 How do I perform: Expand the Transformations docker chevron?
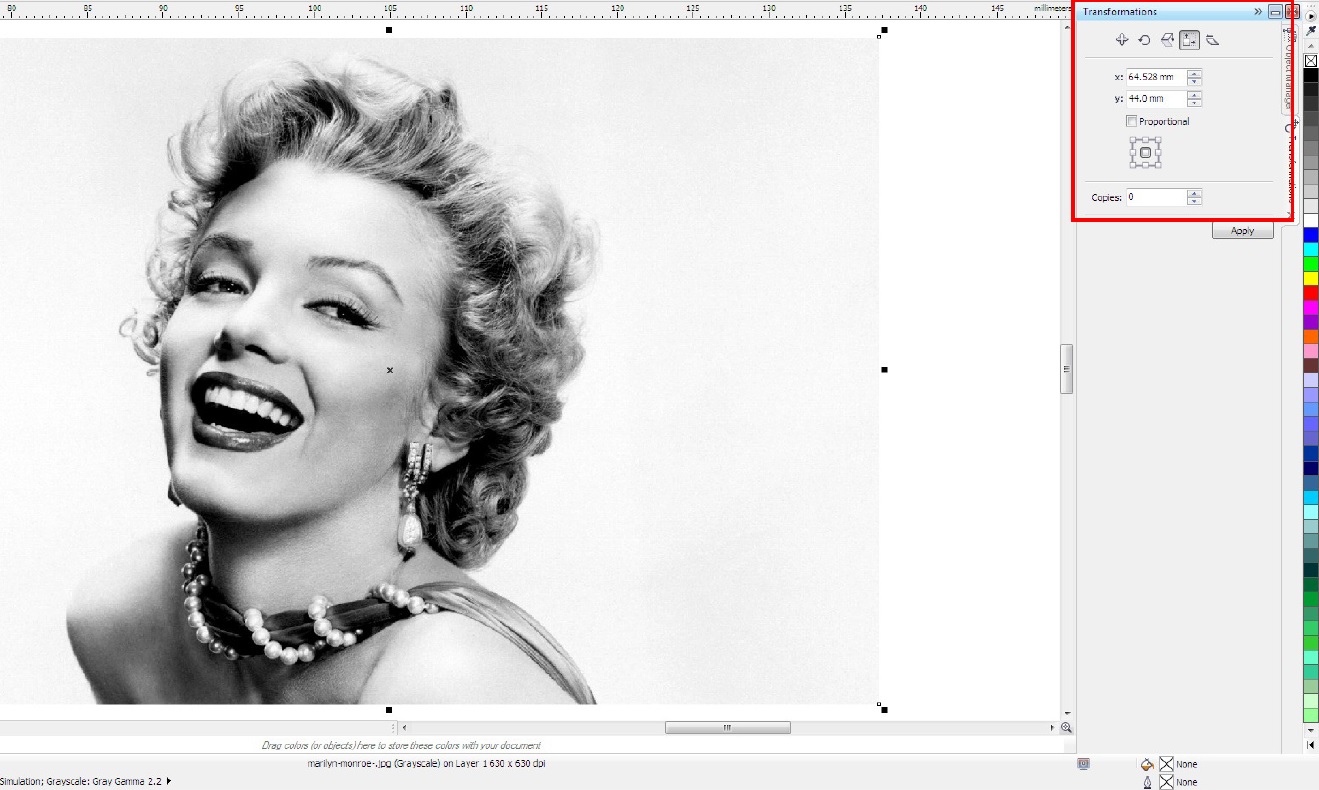pyautogui.click(x=1258, y=12)
